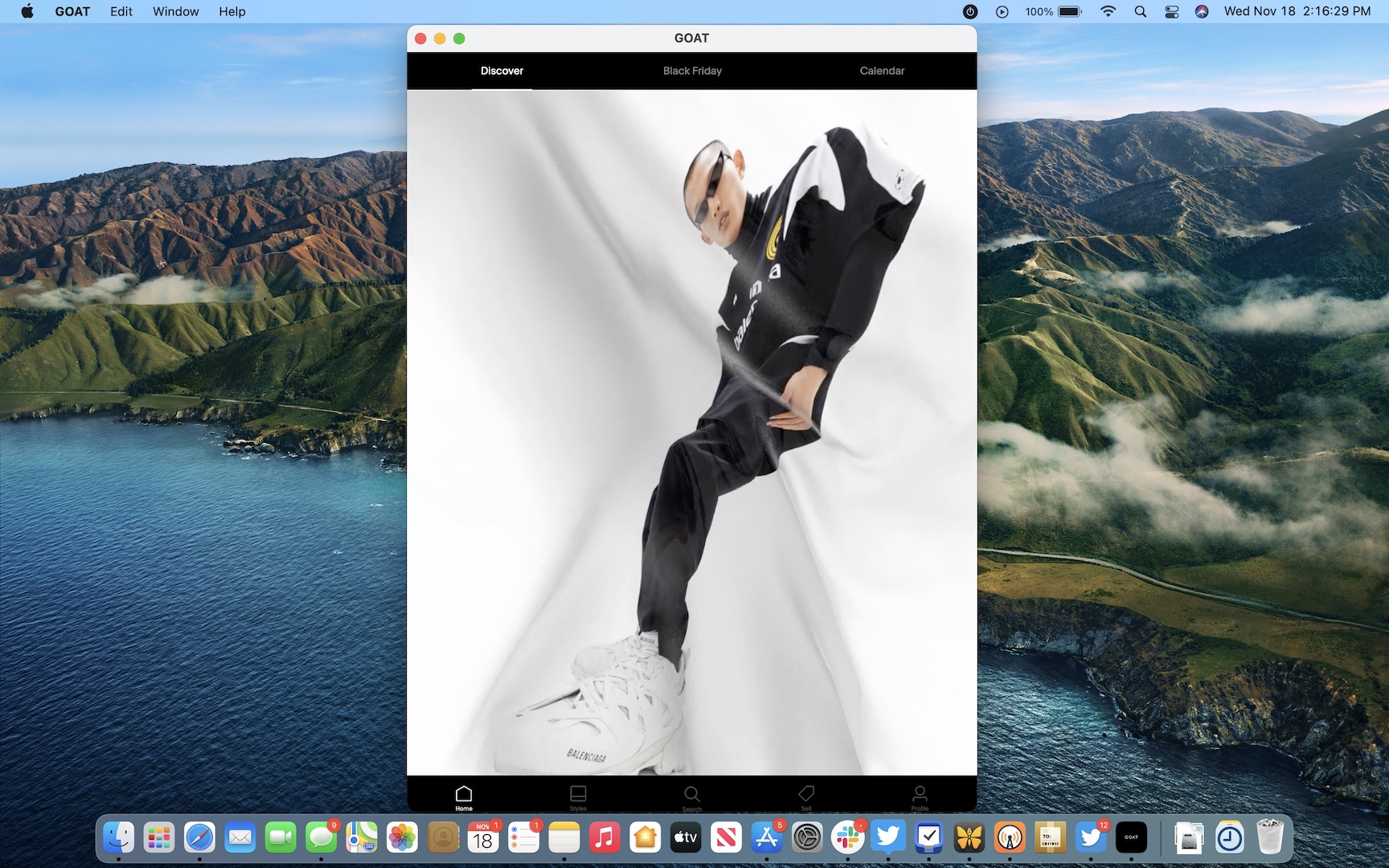Click the battery status indicator

tap(1053, 11)
